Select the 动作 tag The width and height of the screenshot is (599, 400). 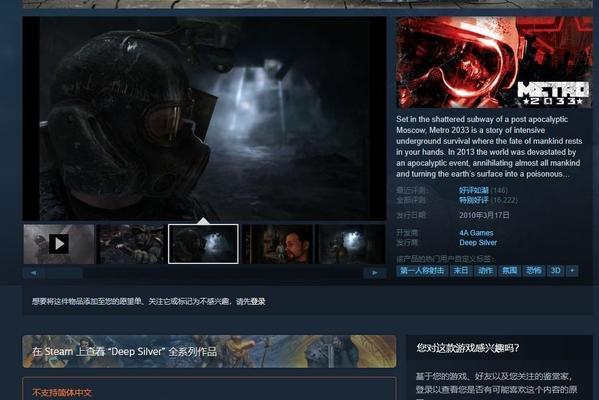[x=485, y=271]
